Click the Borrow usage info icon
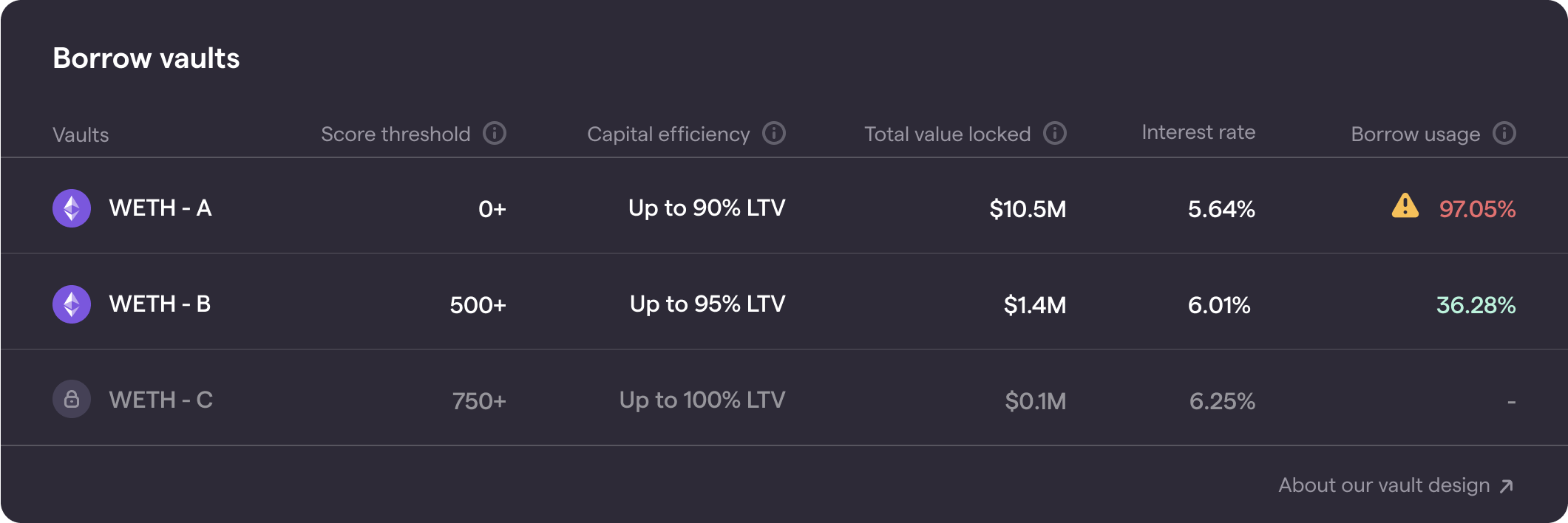Image resolution: width=1568 pixels, height=523 pixels. click(x=1504, y=134)
